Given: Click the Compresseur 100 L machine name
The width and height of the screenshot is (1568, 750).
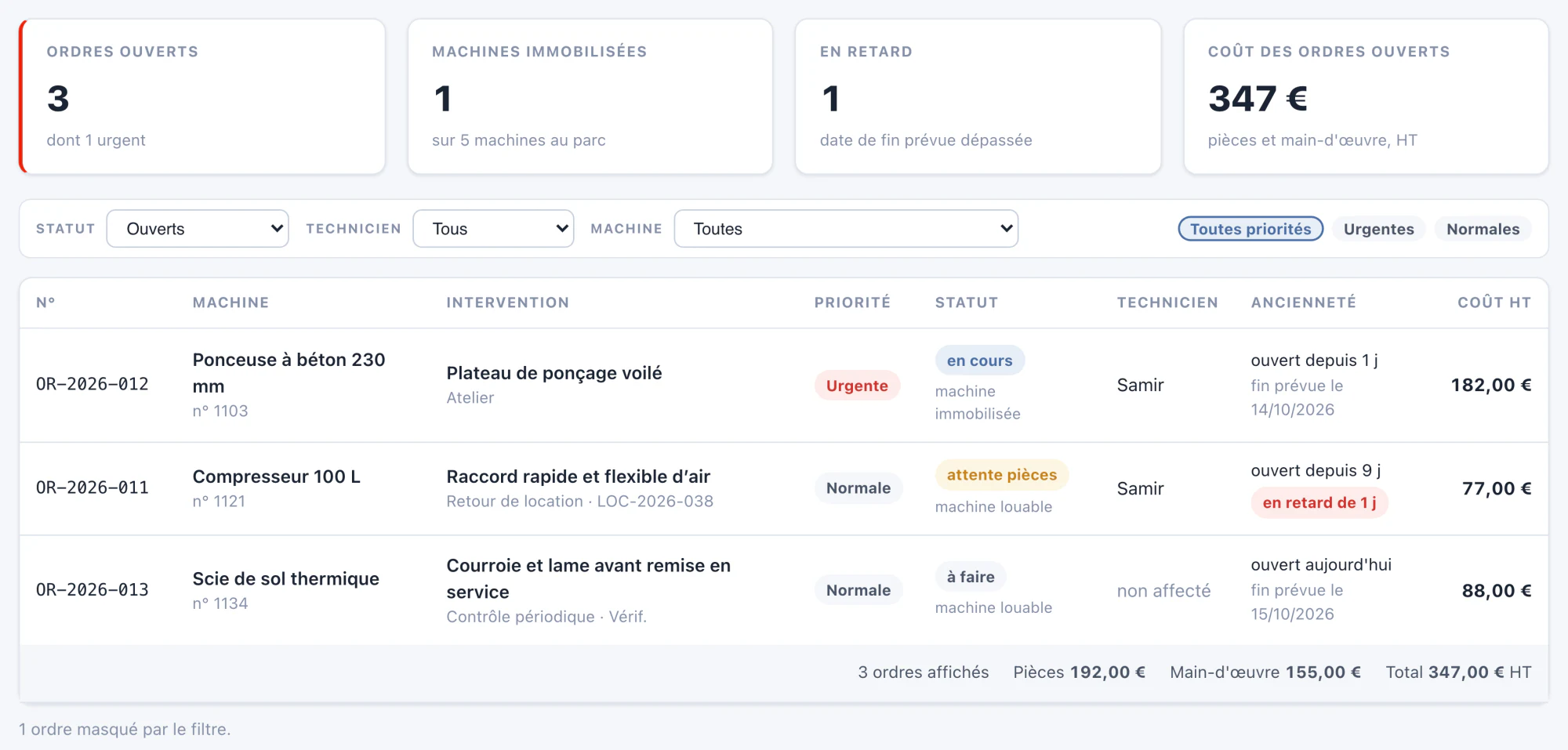Looking at the screenshot, I should [x=277, y=476].
